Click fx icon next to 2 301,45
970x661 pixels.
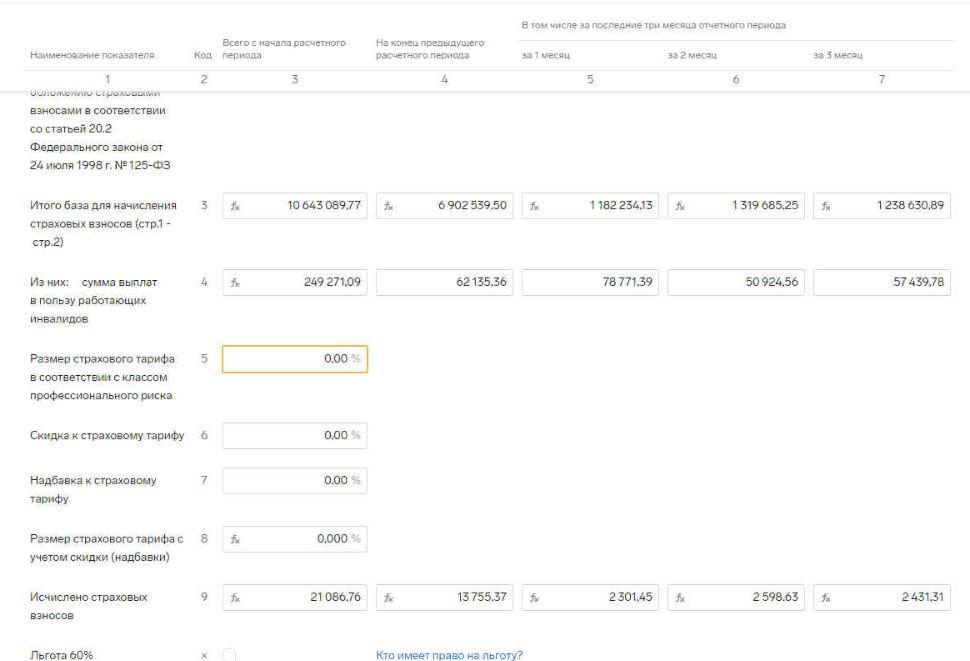click(x=534, y=597)
